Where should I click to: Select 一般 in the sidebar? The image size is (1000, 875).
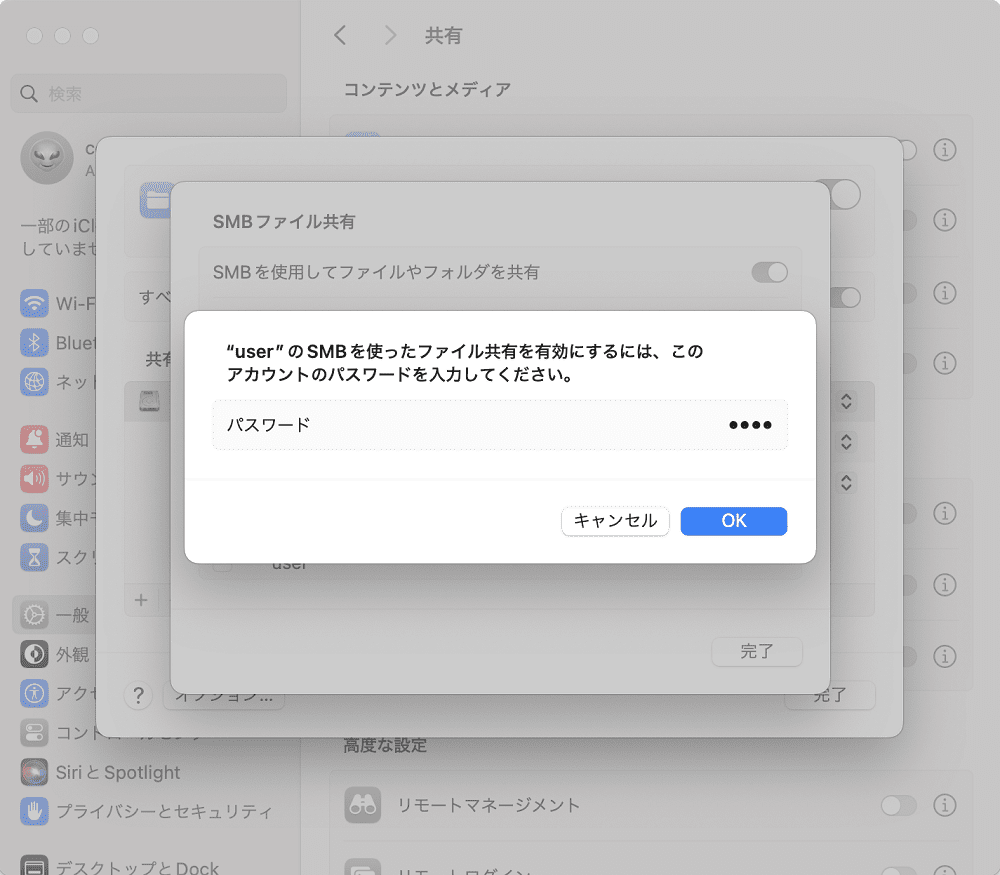click(x=55, y=615)
